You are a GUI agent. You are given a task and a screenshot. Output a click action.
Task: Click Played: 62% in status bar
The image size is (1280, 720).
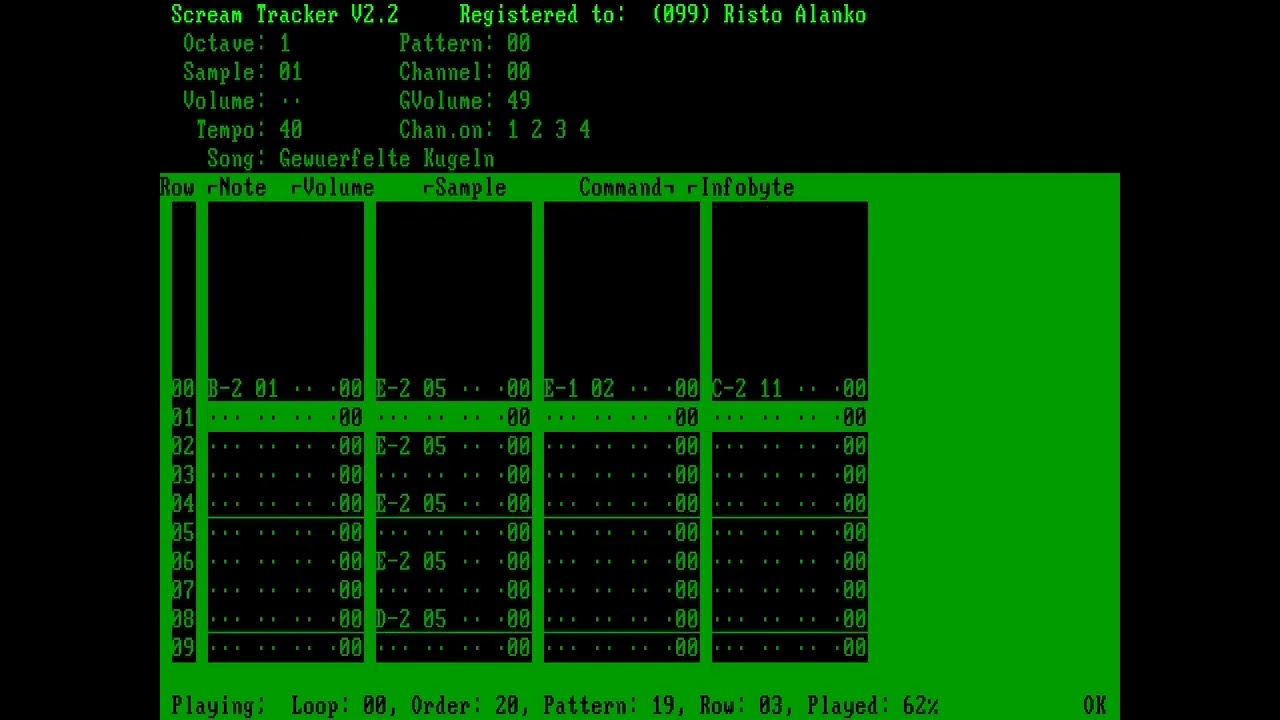873,706
